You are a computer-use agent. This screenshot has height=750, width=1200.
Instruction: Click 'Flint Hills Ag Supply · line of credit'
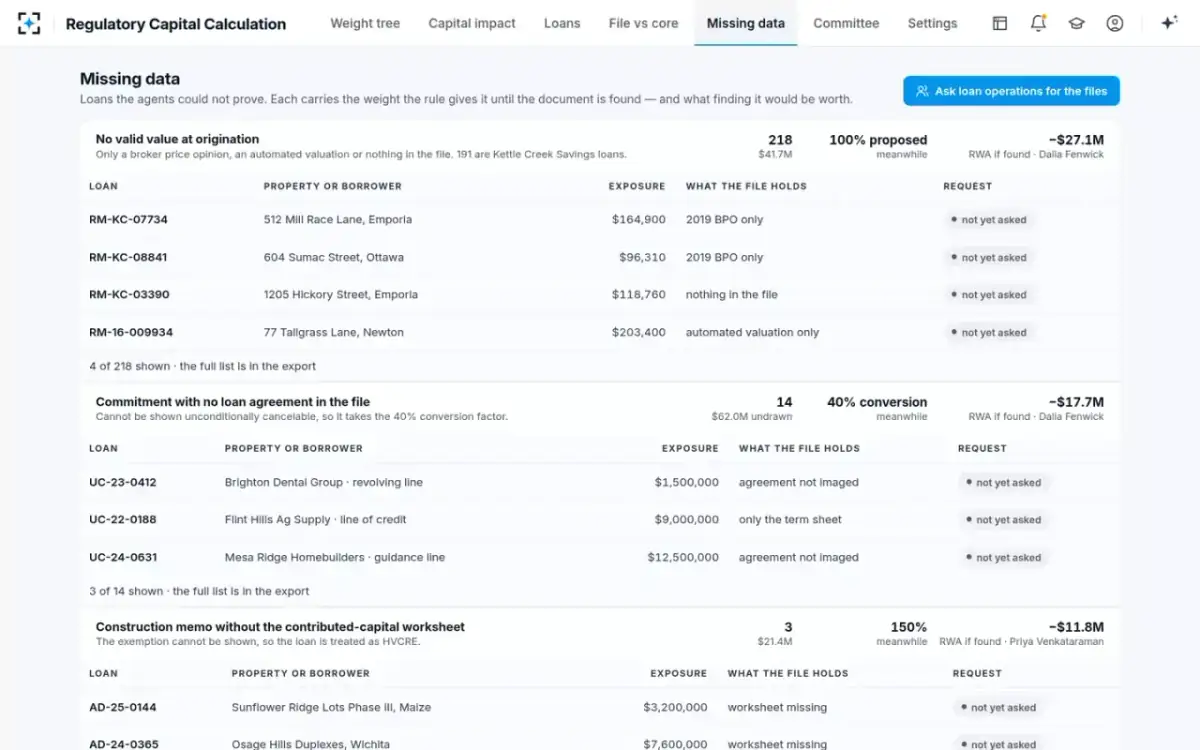click(316, 520)
